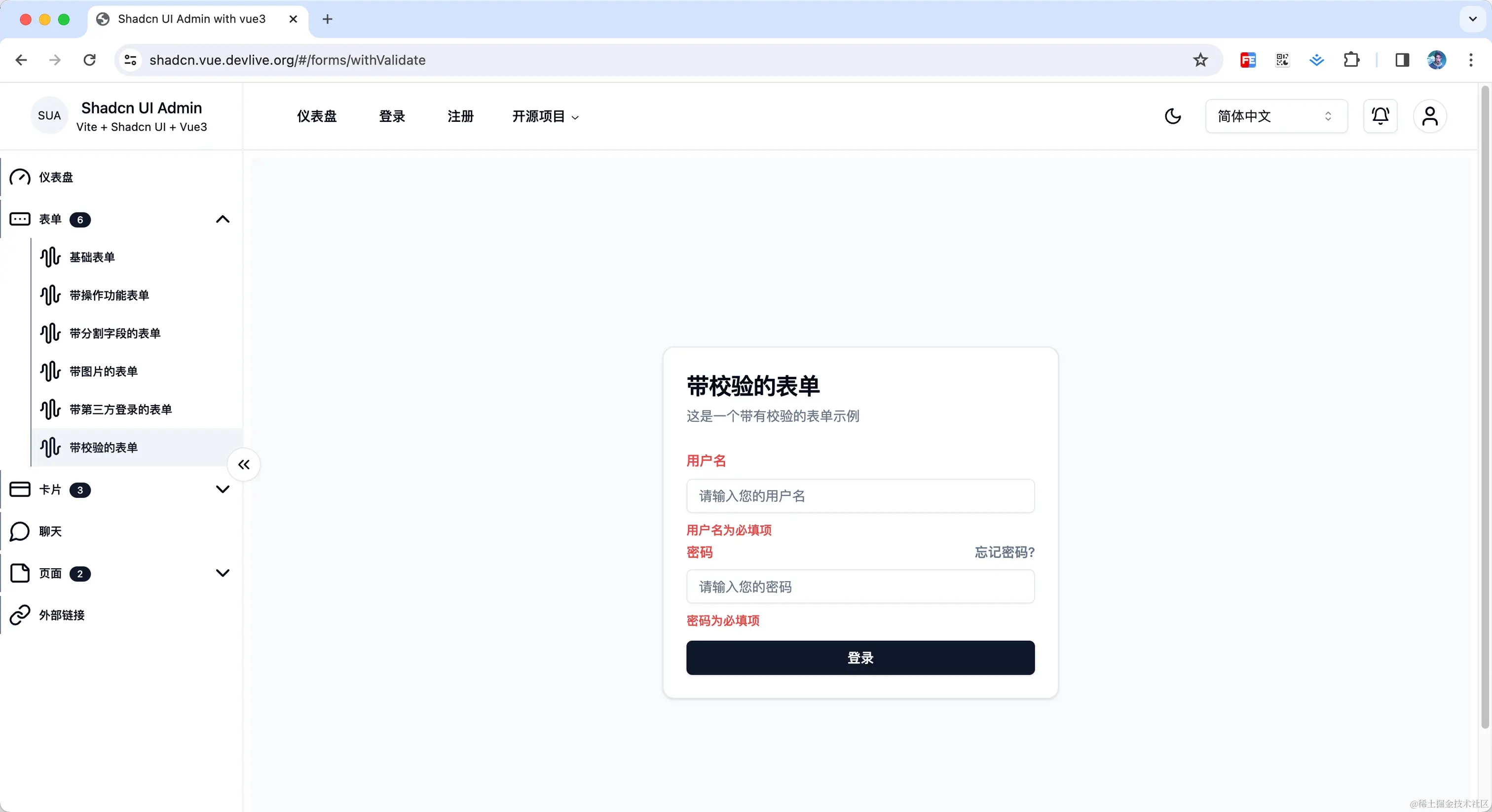Click the 外部链接 link icon
The height and width of the screenshot is (812, 1492).
tap(20, 615)
